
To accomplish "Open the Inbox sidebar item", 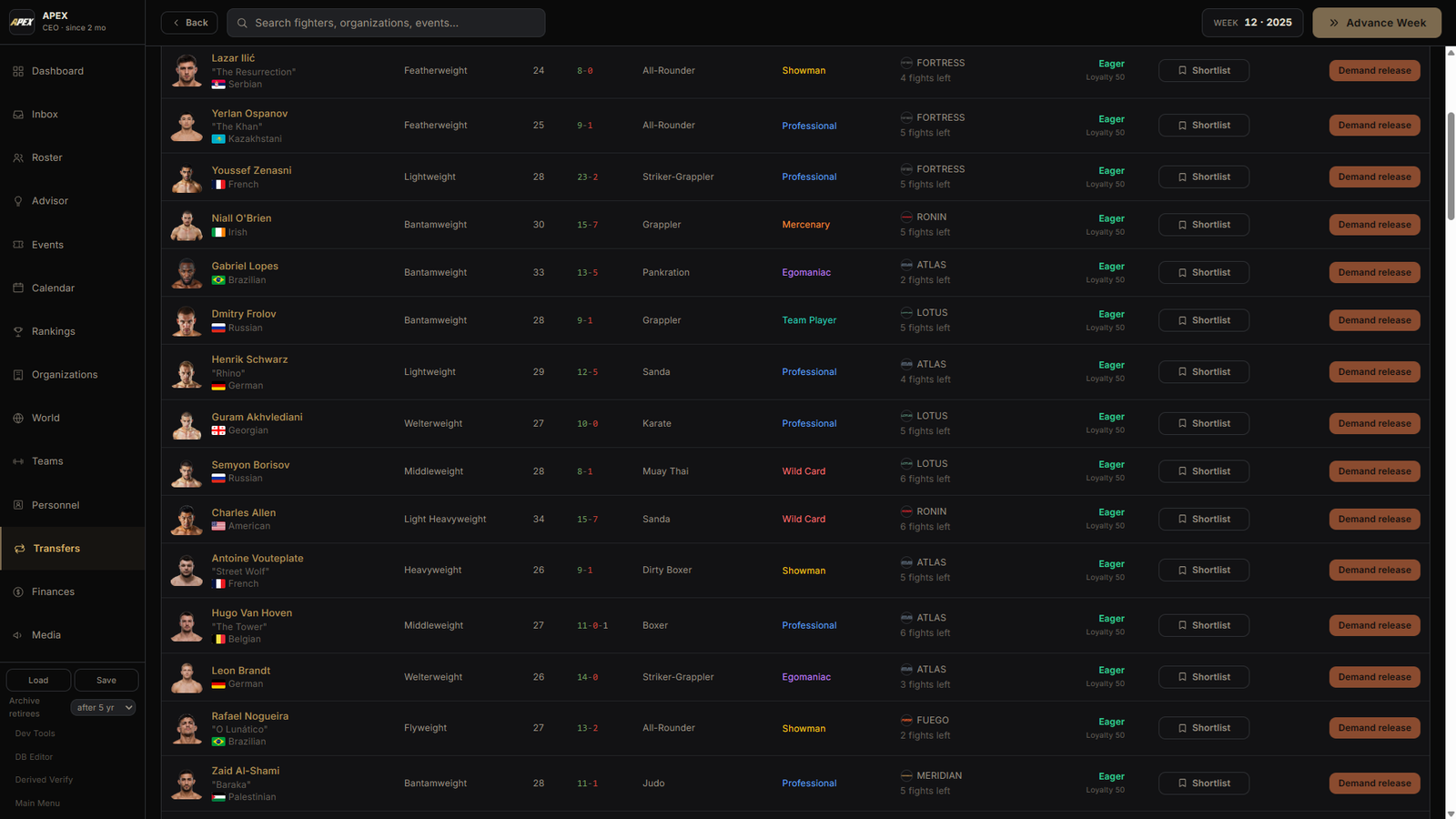I will tap(73, 115).
